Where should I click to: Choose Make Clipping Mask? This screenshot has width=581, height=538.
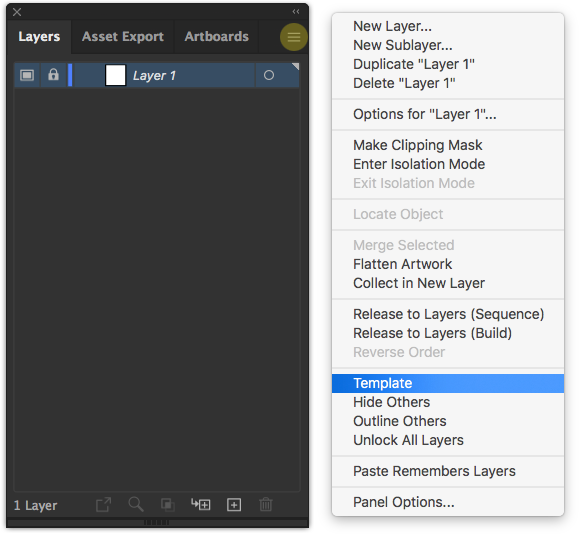pyautogui.click(x=448, y=145)
